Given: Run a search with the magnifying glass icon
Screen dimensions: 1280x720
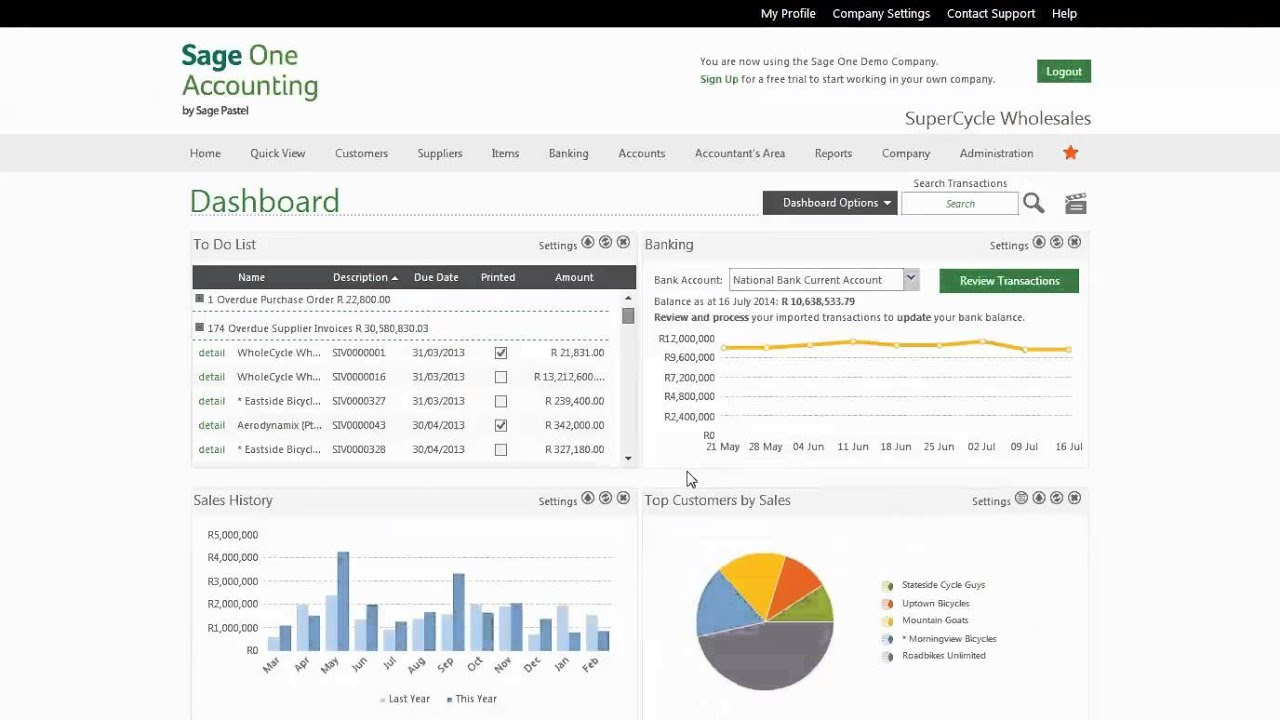Looking at the screenshot, I should (x=1033, y=202).
